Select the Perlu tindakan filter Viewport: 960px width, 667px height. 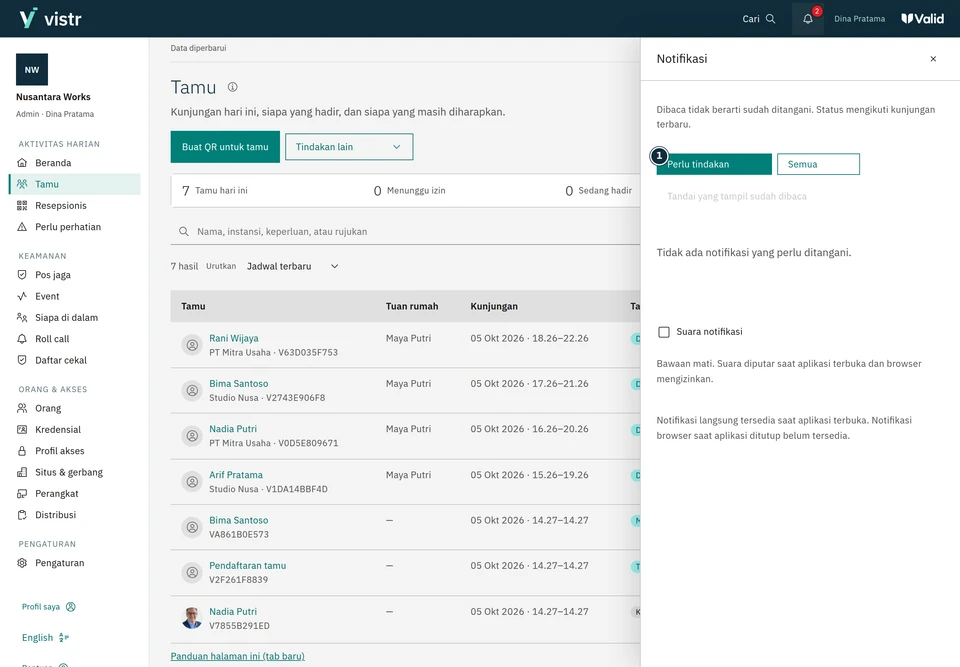pyautogui.click(x=714, y=164)
